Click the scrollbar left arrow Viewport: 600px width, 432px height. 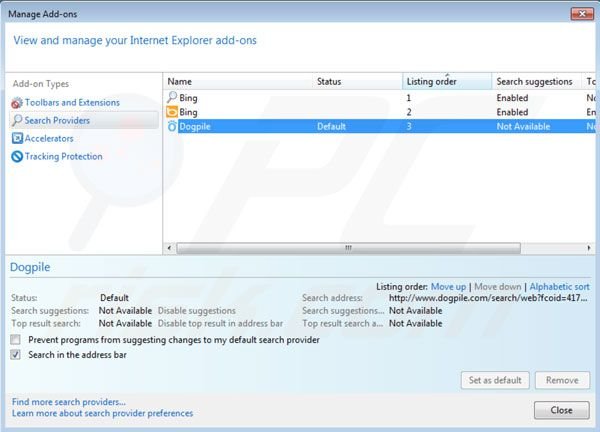(170, 248)
